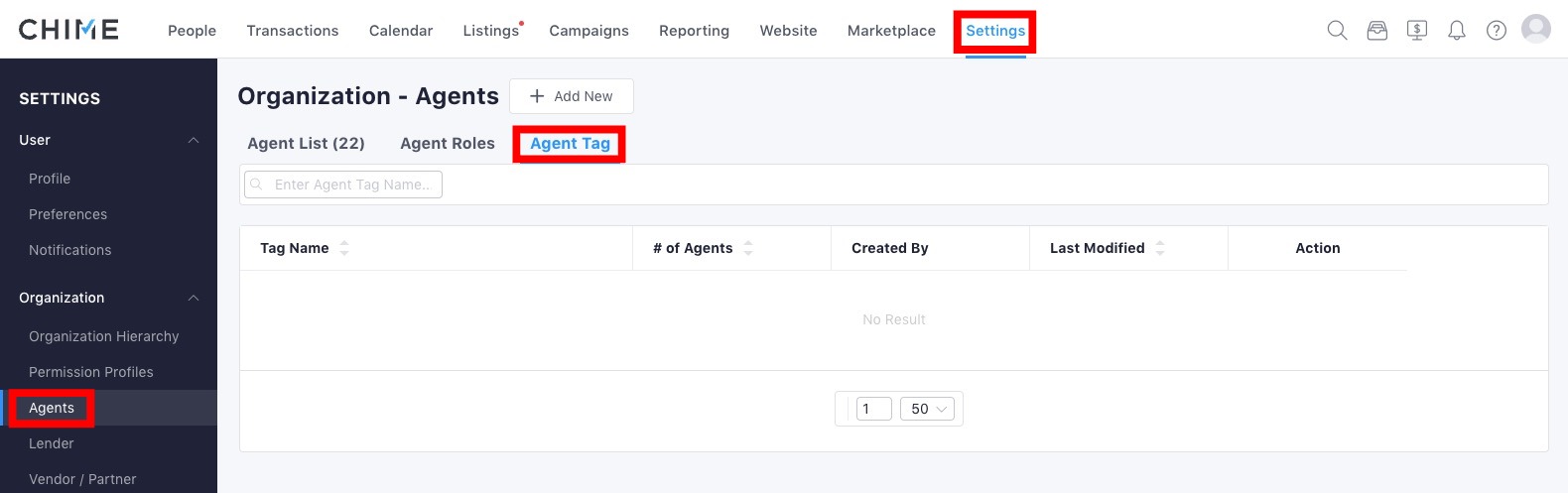
Task: Click the dollar billing icon
Action: click(x=1416, y=30)
